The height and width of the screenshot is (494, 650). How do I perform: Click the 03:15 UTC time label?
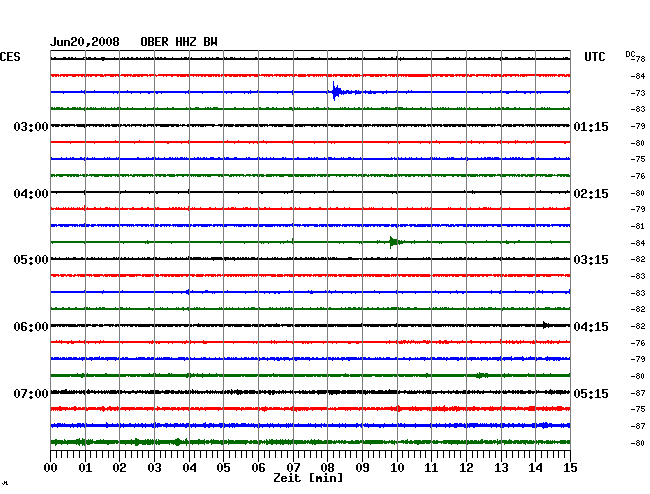591,260
